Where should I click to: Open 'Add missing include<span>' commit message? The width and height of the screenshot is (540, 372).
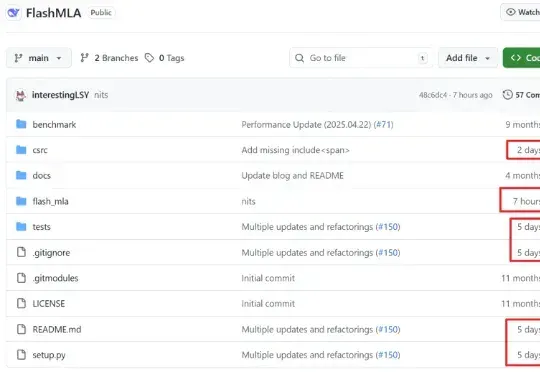pyautogui.click(x=295, y=150)
